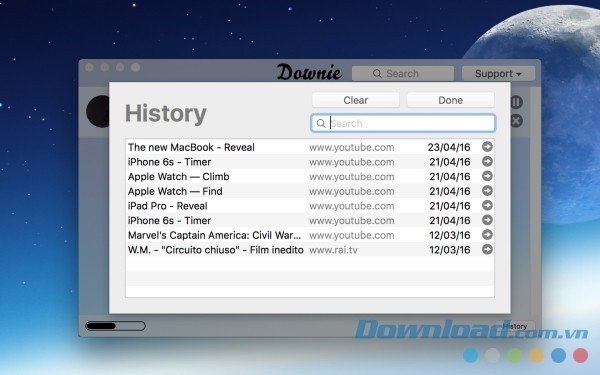Select Apple Watch — Climb entry

click(x=310, y=176)
